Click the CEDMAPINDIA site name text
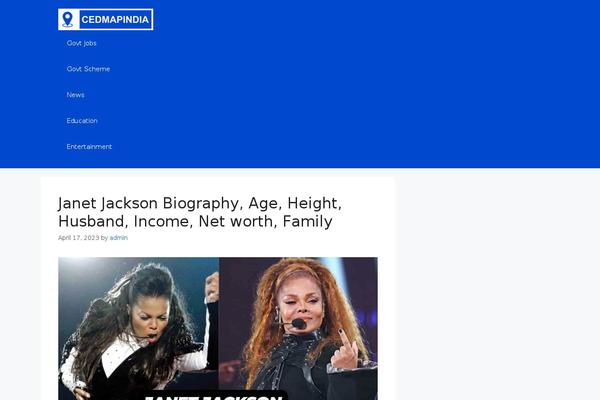This screenshot has height=400, width=600. coord(115,20)
